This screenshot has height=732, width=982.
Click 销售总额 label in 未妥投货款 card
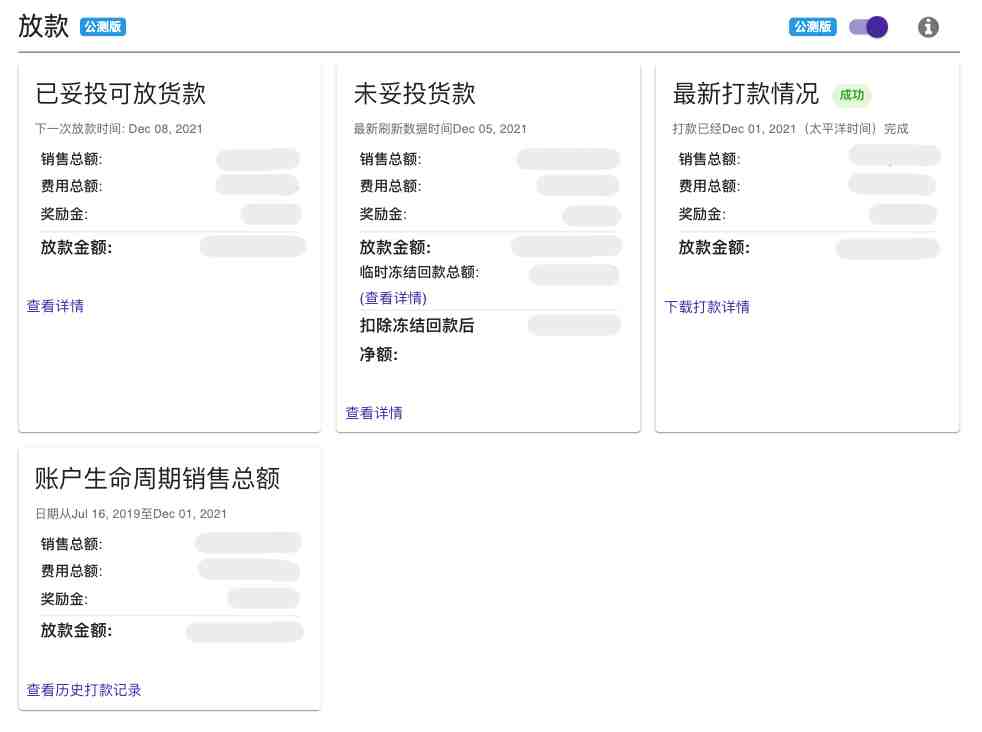(x=390, y=159)
